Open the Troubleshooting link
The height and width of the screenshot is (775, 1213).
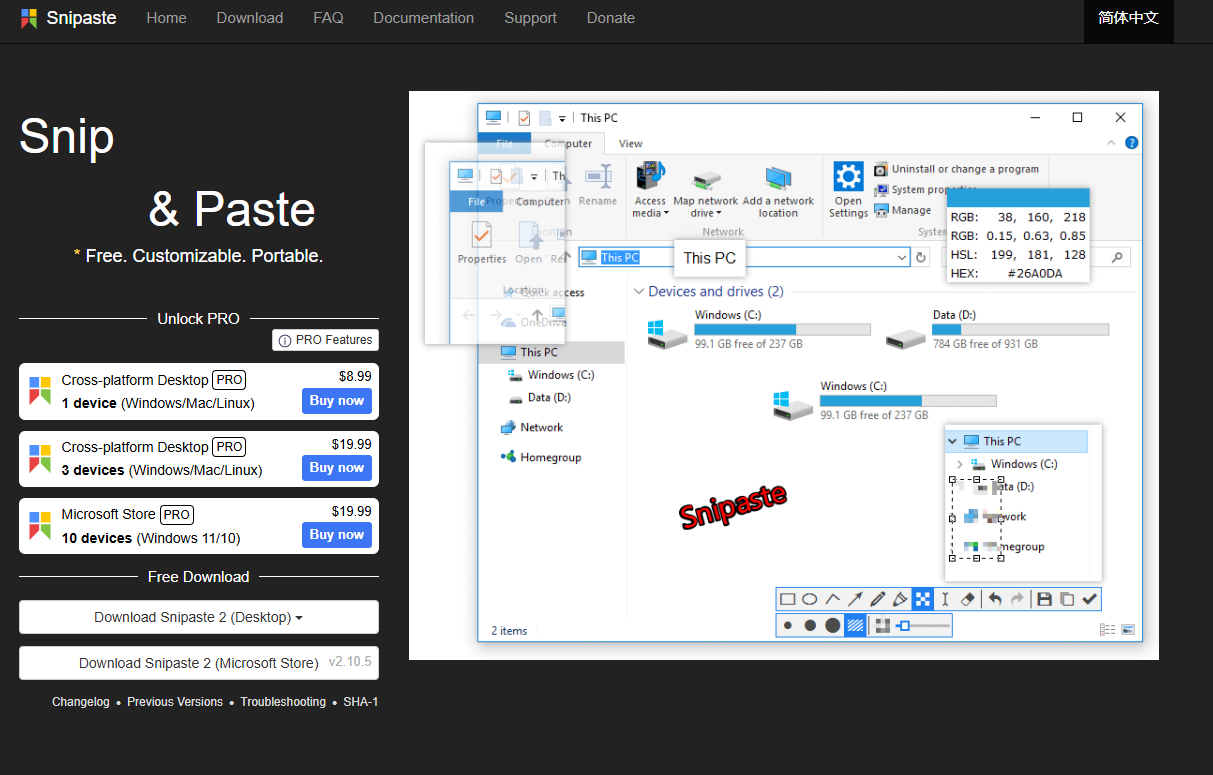[283, 702]
